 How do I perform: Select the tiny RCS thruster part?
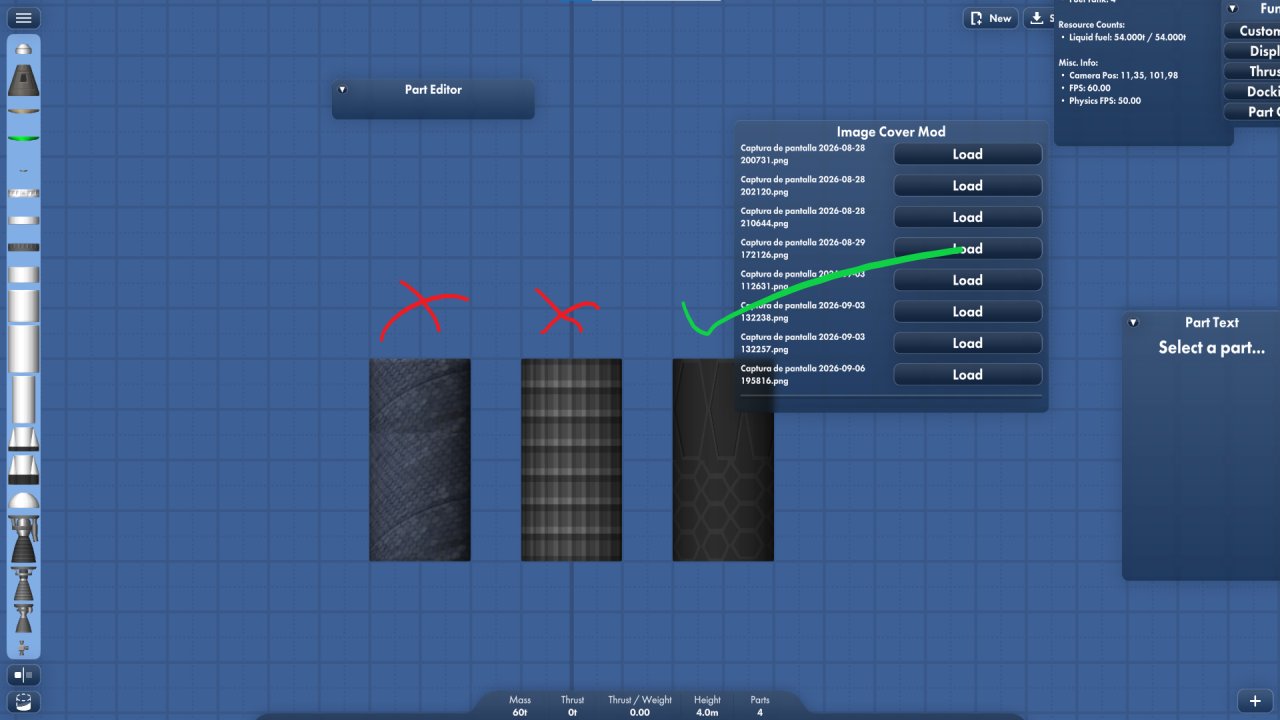24,647
